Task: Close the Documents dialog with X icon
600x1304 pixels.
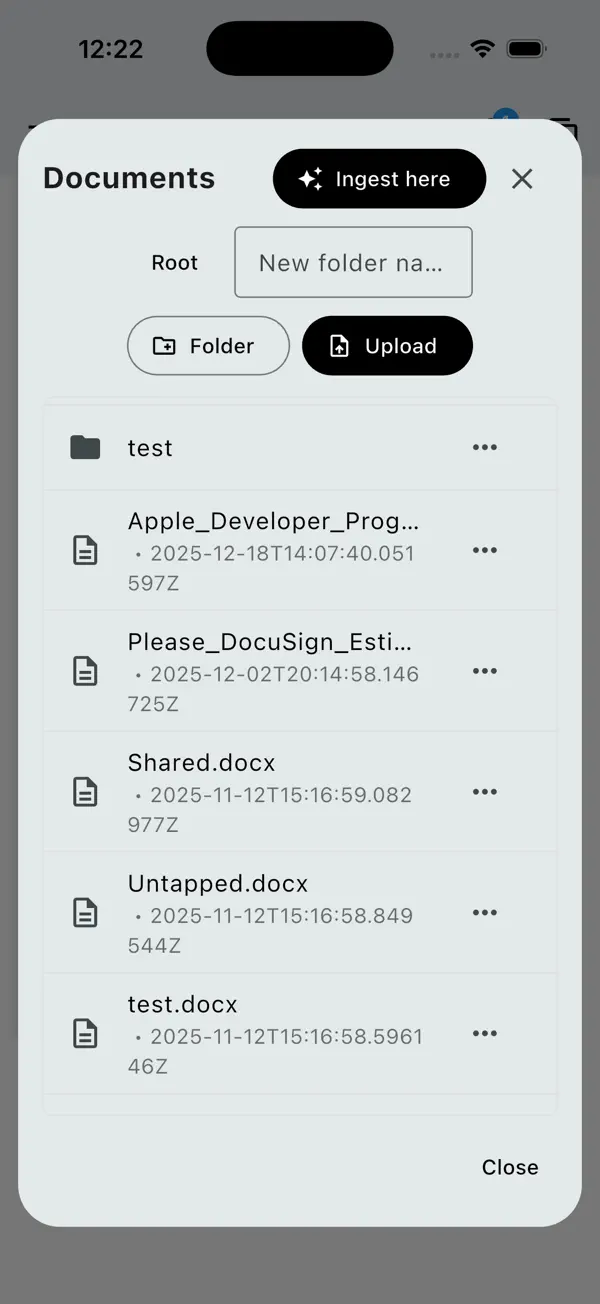Action: 522,179
